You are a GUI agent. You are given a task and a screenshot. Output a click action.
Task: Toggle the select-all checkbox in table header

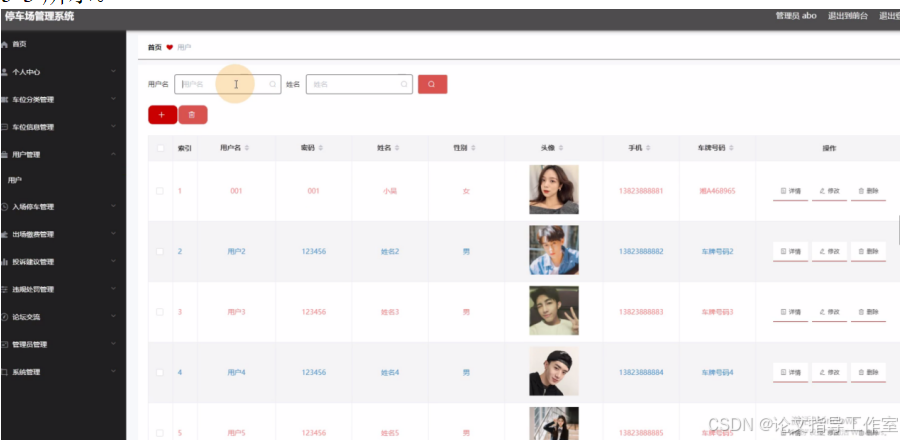click(x=160, y=148)
